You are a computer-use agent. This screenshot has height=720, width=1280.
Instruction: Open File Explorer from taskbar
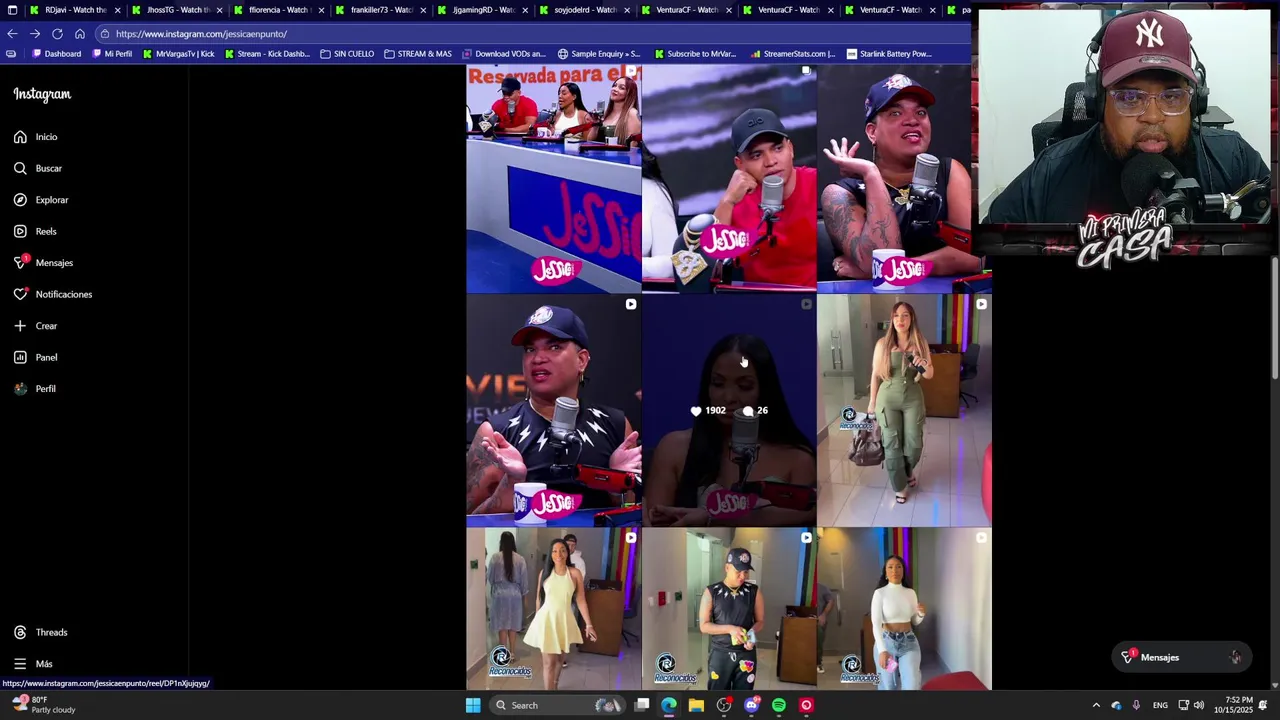696,705
